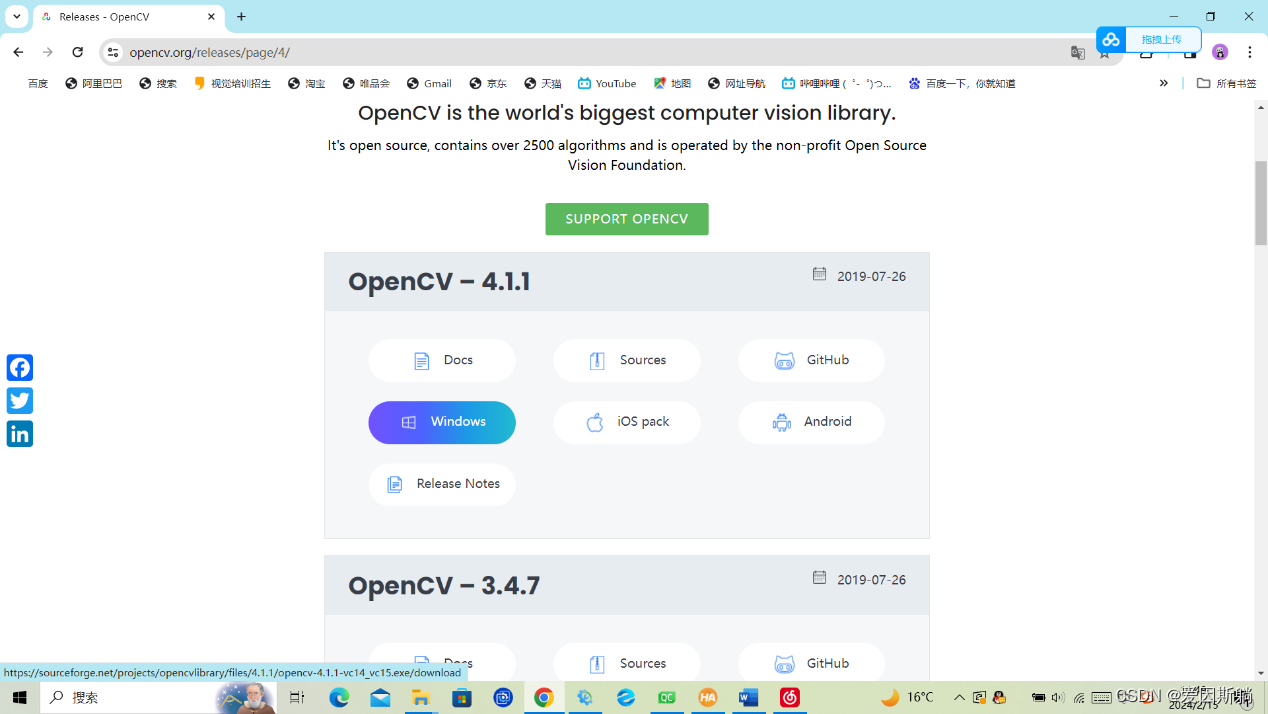Image resolution: width=1268 pixels, height=714 pixels.
Task: Open the 唯品会 bookmark
Action: click(x=366, y=83)
